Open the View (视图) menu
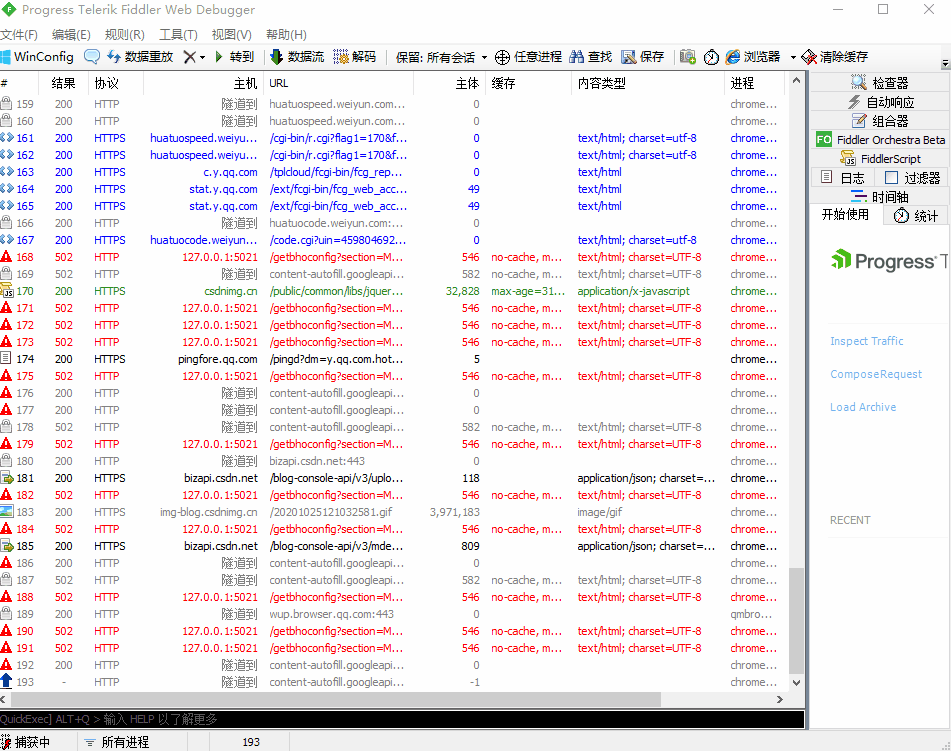Image resolution: width=951 pixels, height=751 pixels. pos(232,35)
